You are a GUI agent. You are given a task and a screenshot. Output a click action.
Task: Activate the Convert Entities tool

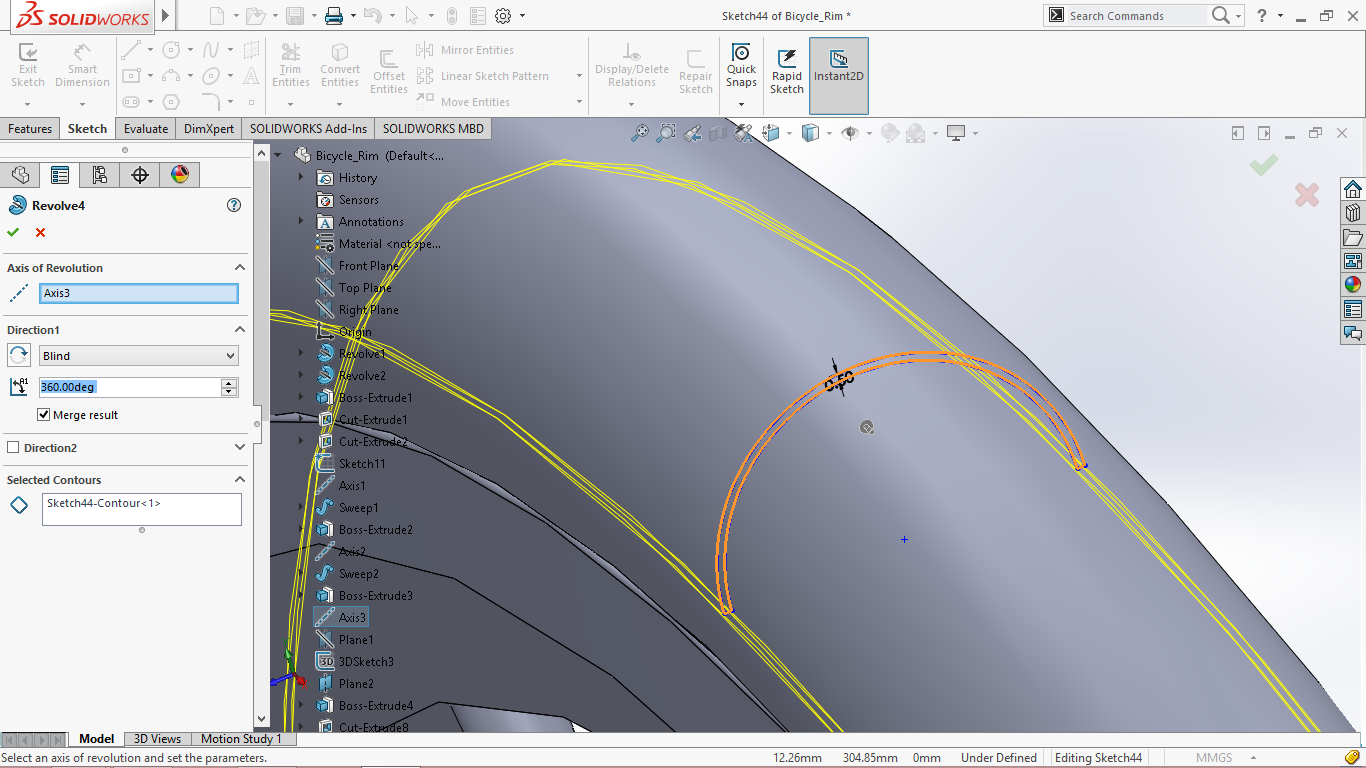tap(340, 65)
